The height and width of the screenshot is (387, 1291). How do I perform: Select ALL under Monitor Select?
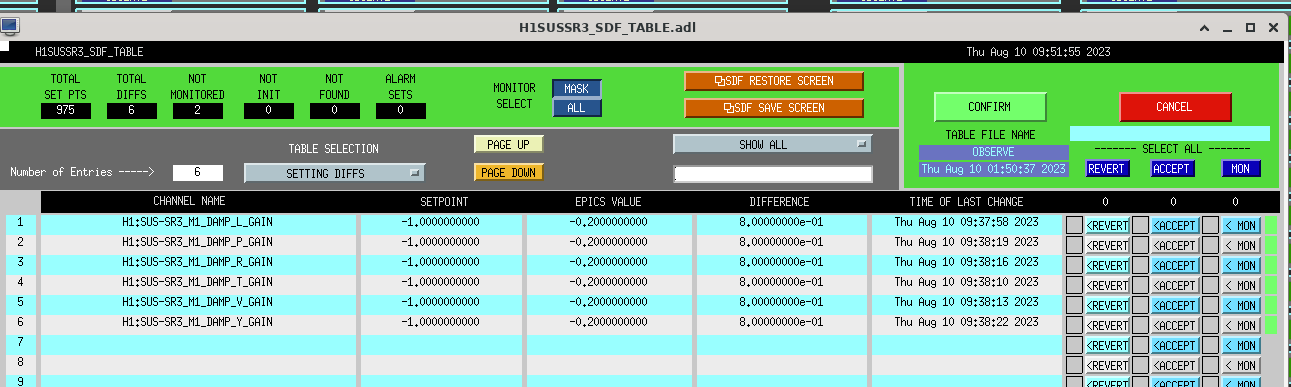[576, 107]
